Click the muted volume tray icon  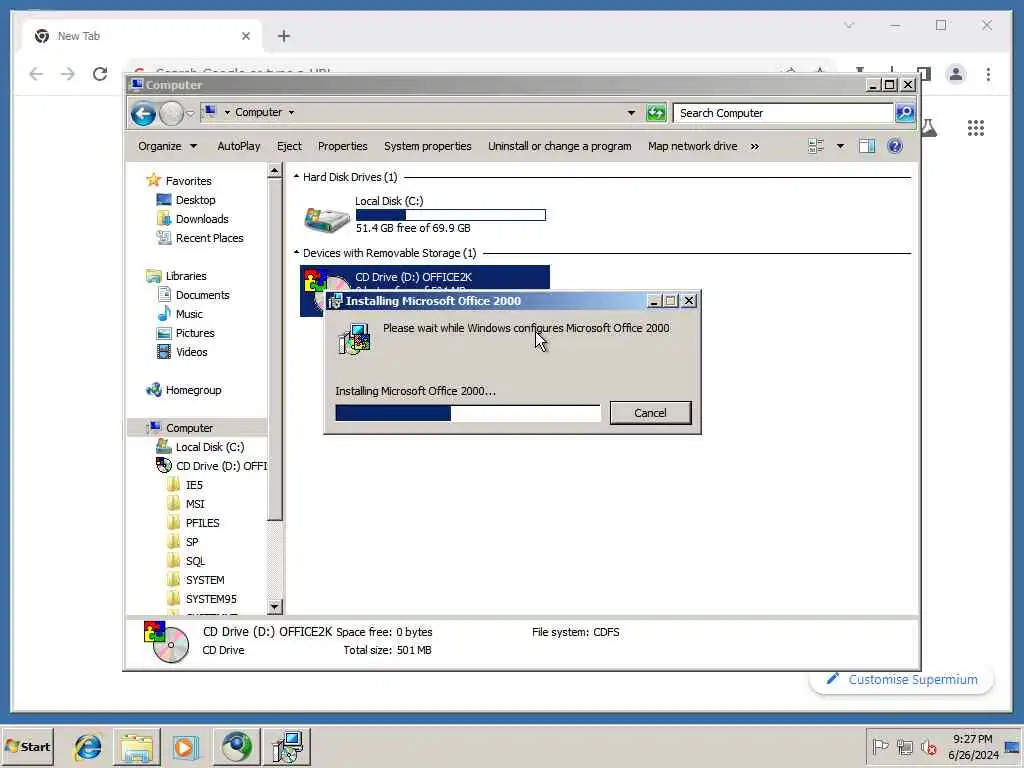(x=928, y=746)
